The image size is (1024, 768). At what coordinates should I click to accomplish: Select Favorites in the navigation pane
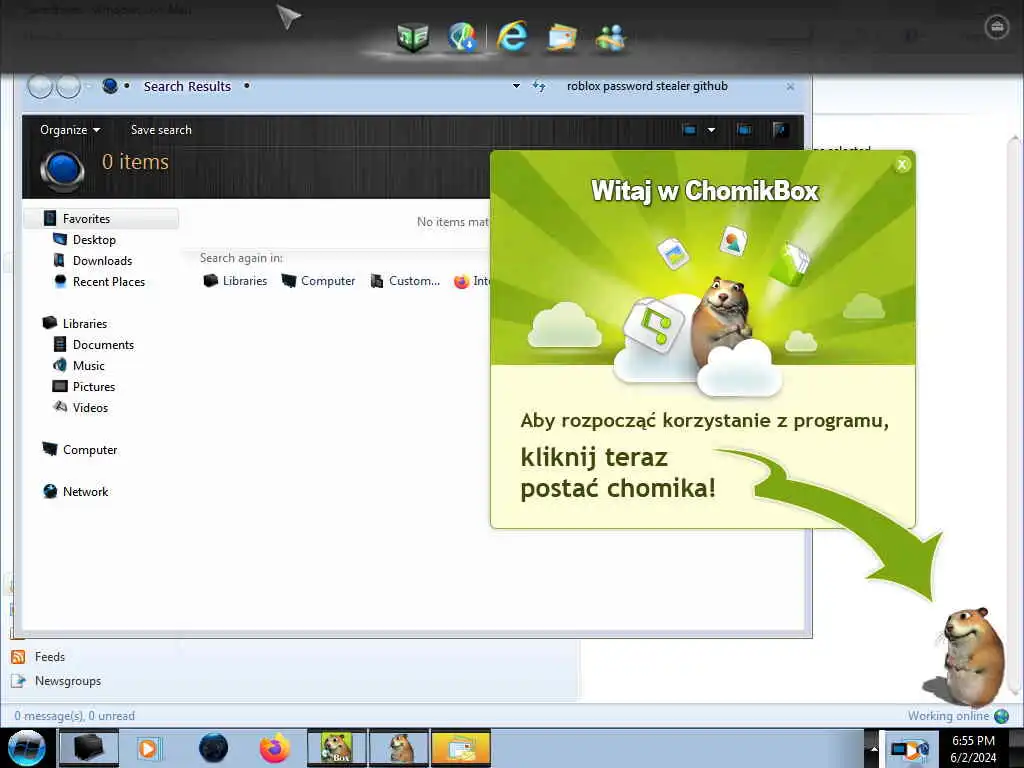pos(102,218)
